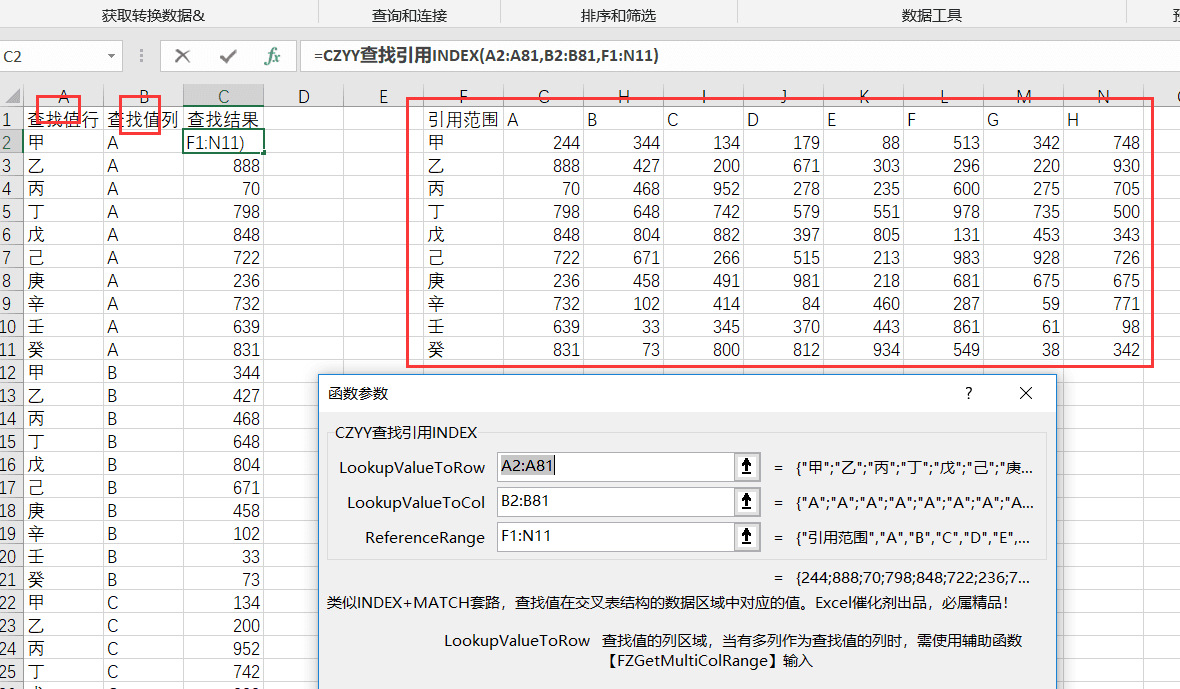1180x689 pixels.
Task: Open Insert Function fx icon
Action: click(272, 56)
